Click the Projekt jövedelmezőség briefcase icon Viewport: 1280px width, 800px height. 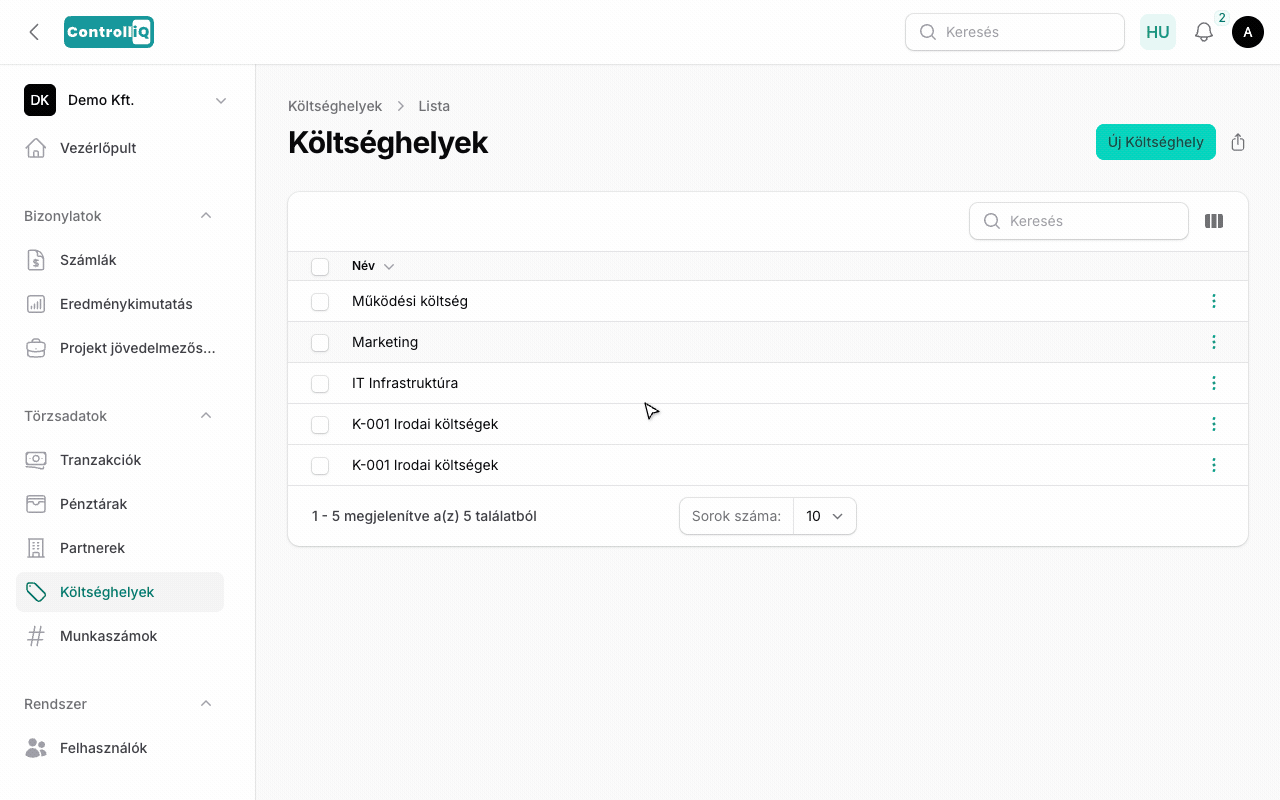click(x=36, y=348)
